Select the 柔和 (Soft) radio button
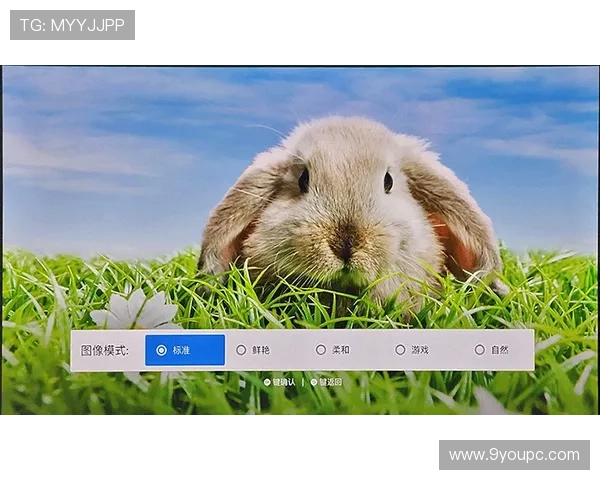The image size is (600, 480). (321, 350)
